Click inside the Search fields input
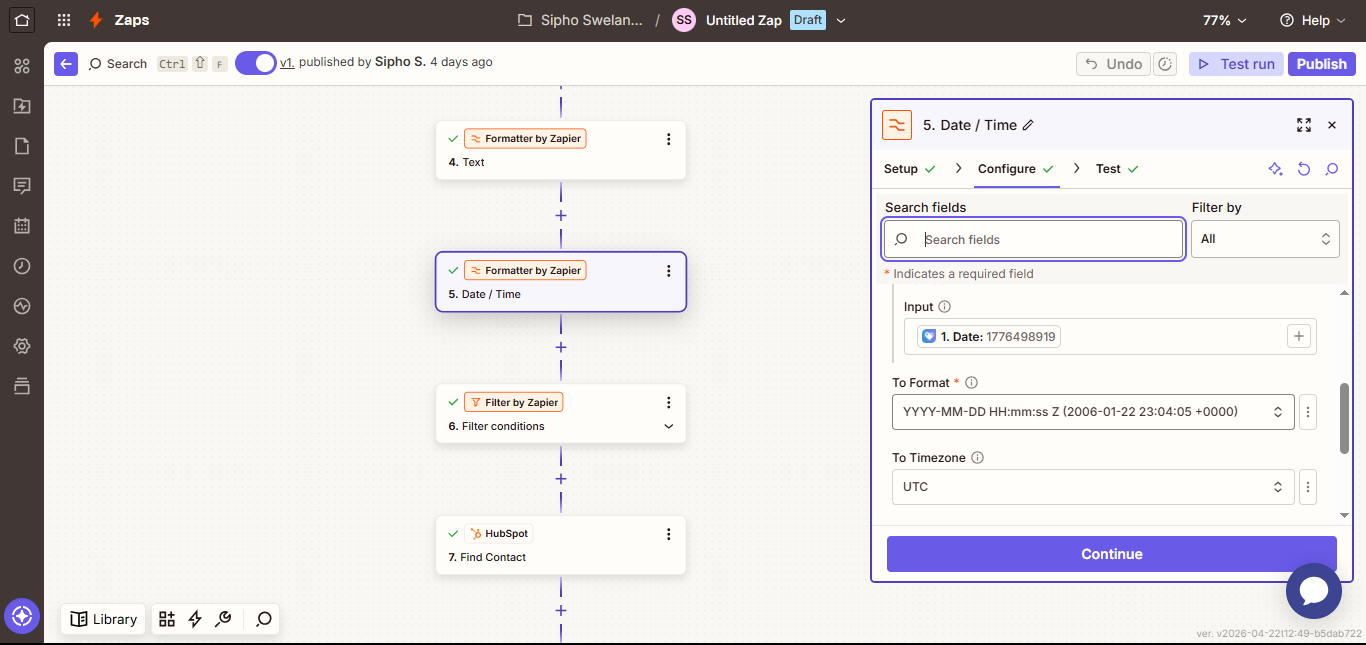 point(1034,240)
